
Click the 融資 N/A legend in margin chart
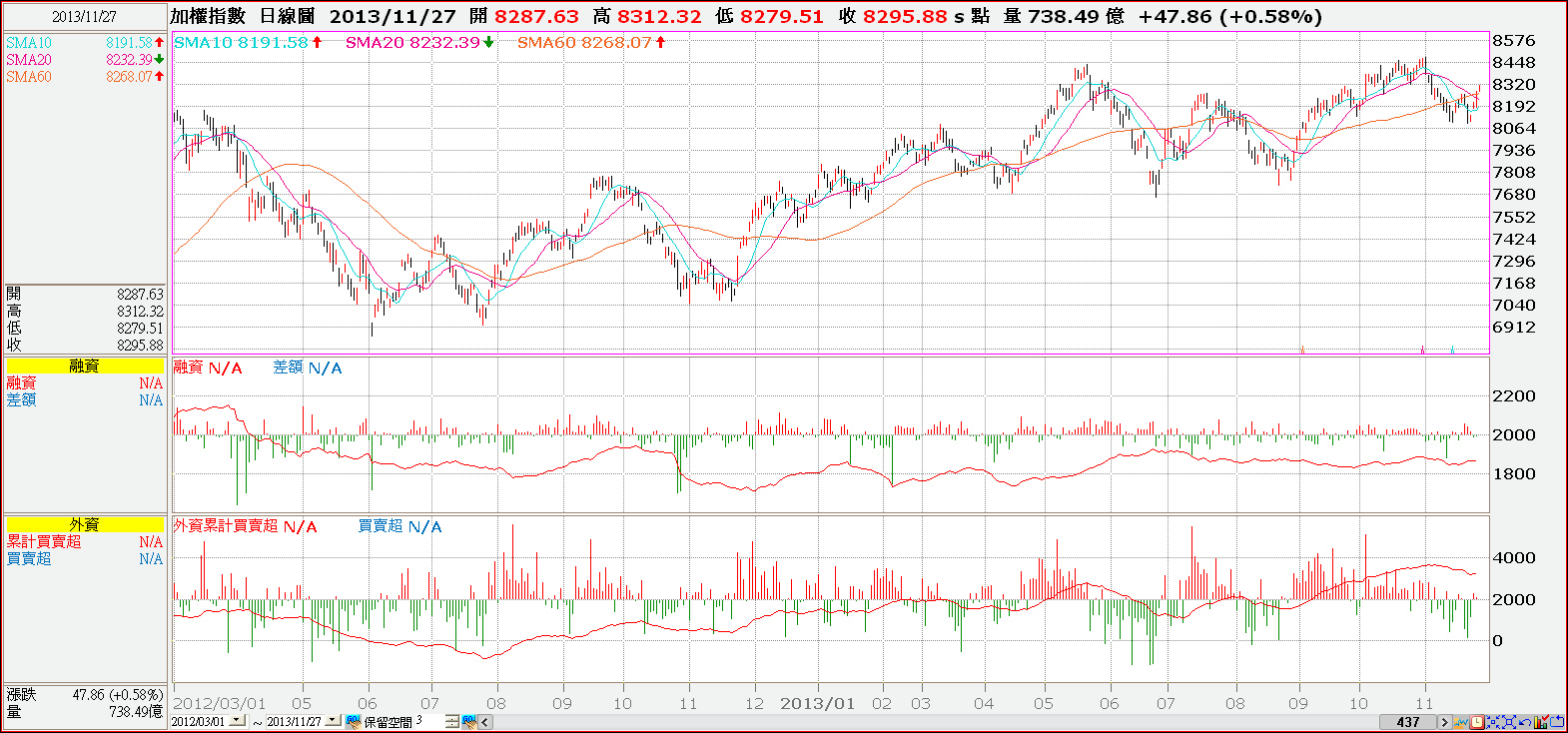coord(208,367)
